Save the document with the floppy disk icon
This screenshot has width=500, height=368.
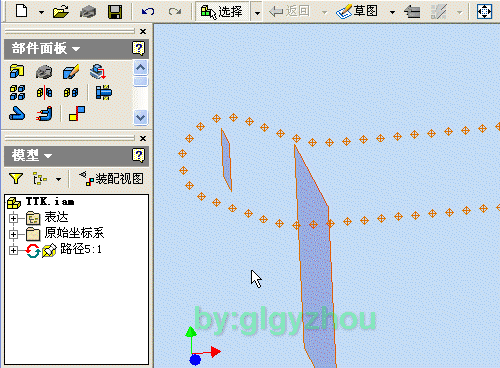[115, 12]
